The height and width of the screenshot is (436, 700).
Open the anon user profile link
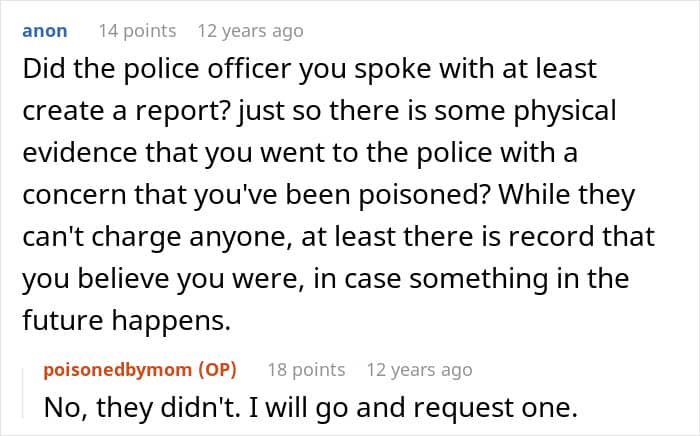[44, 31]
